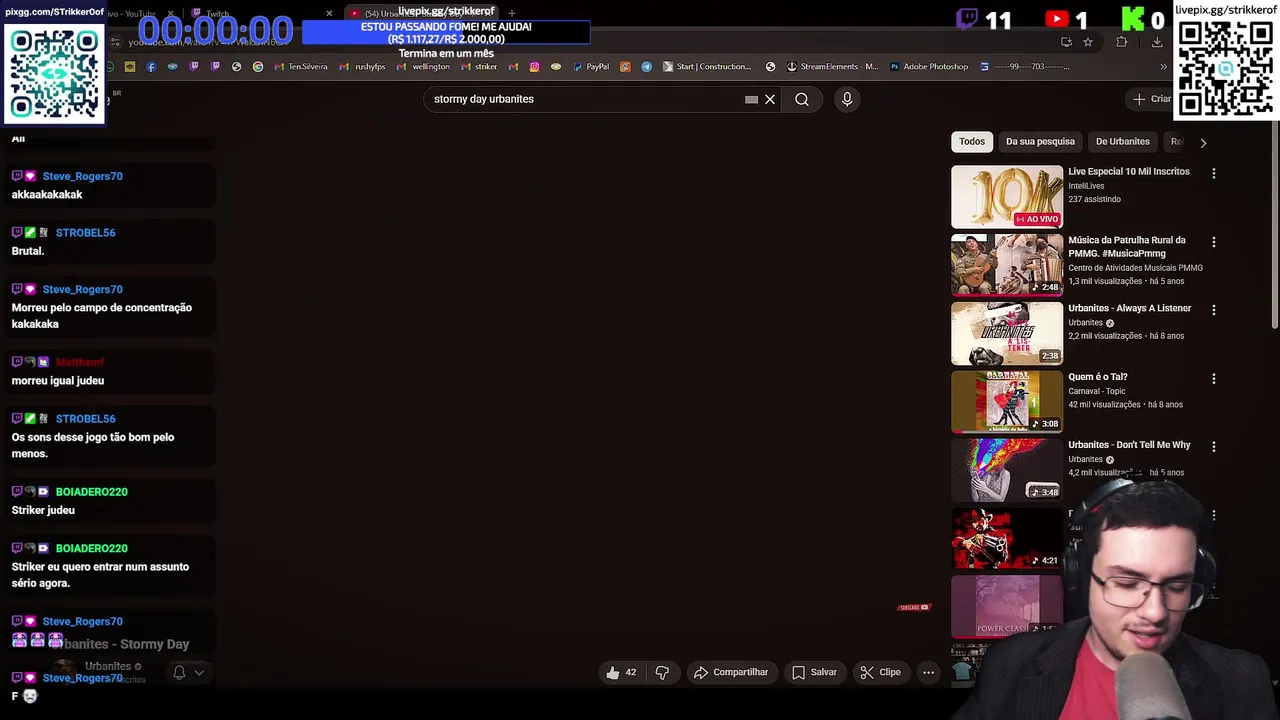This screenshot has height=720, width=1280.
Task: Open the browser extensions puzzle icon
Action: [1121, 42]
